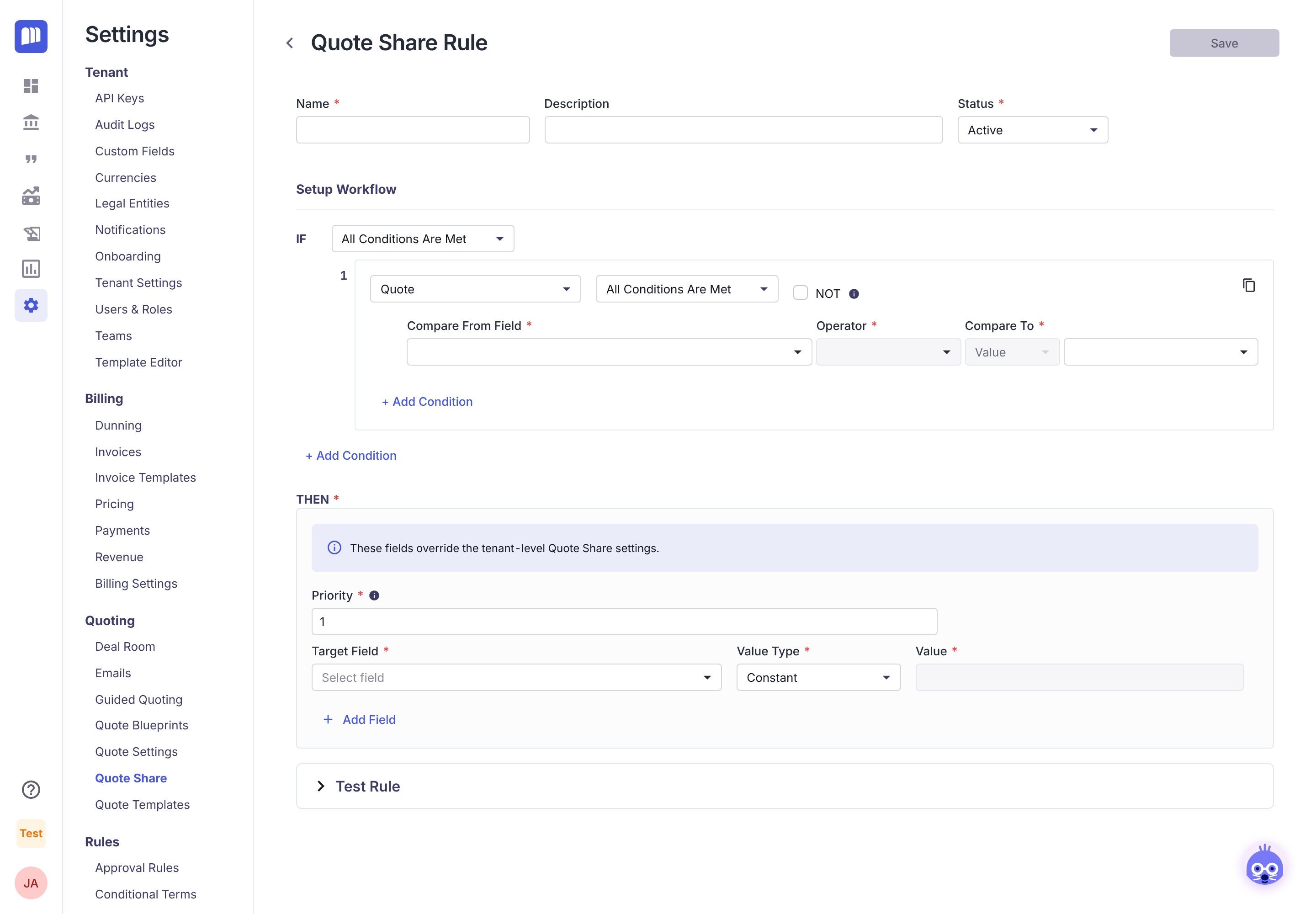The height and width of the screenshot is (914, 1316).
Task: Open the IF All Conditions Are Met dropdown
Action: 423,239
